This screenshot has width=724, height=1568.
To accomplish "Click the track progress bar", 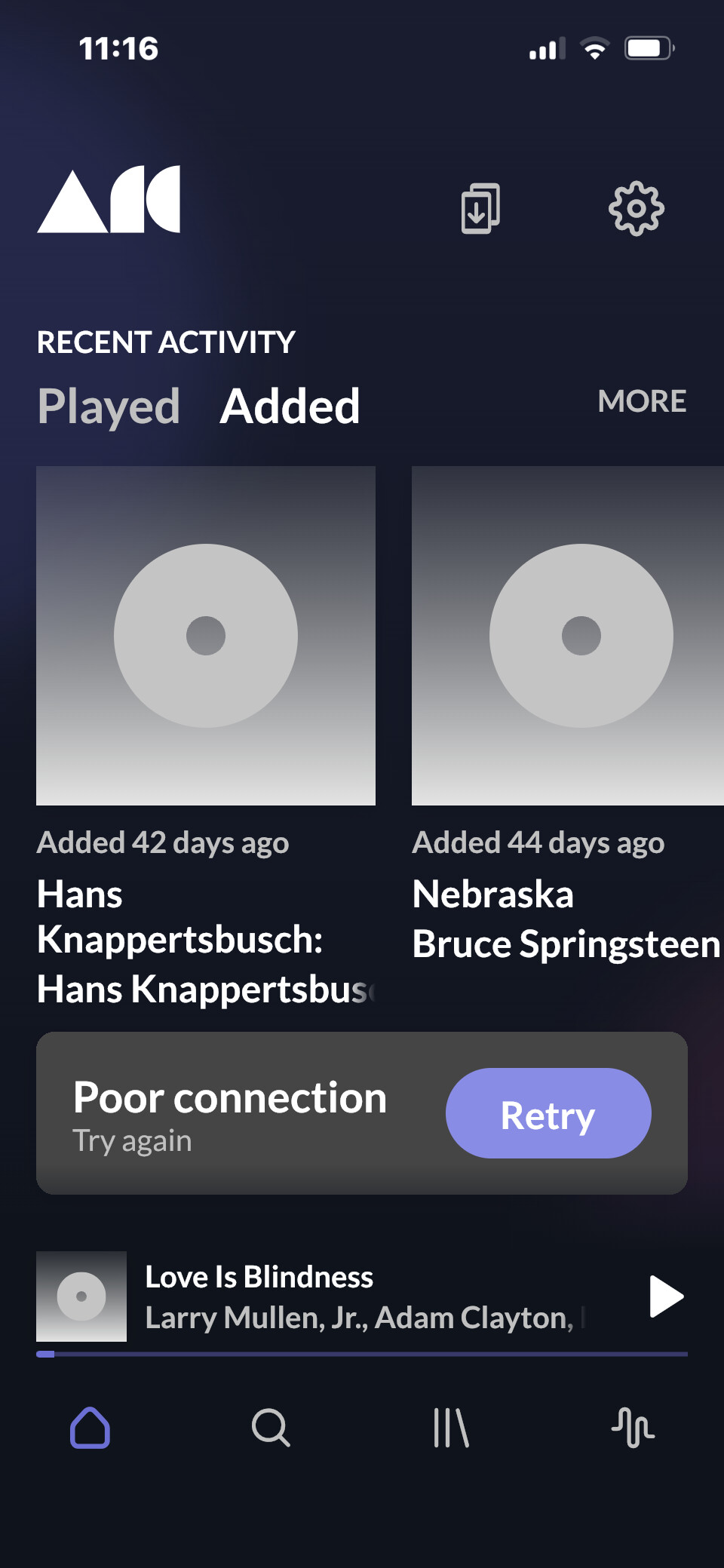I will point(362,1354).
